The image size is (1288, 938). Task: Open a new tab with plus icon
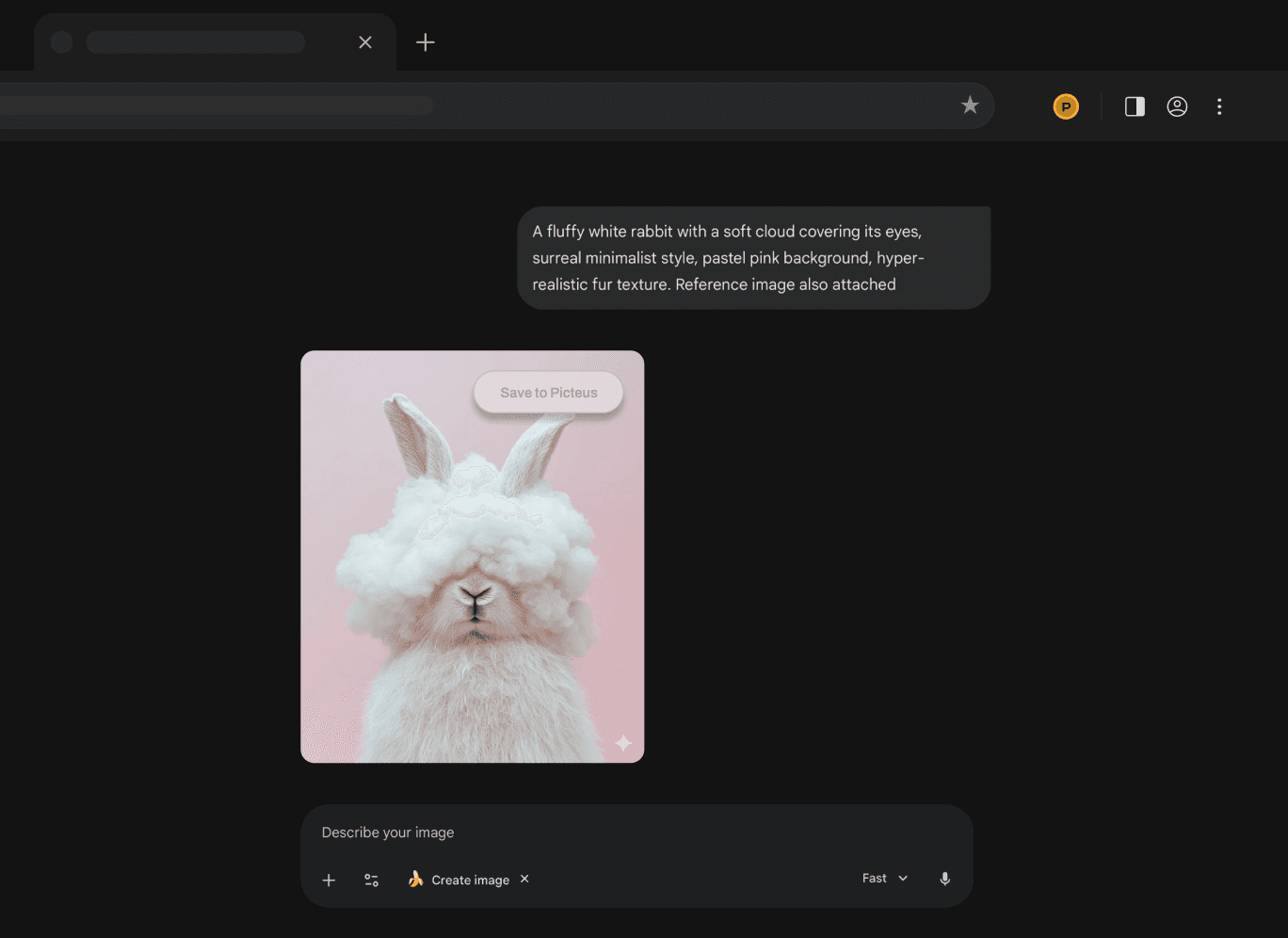point(426,42)
